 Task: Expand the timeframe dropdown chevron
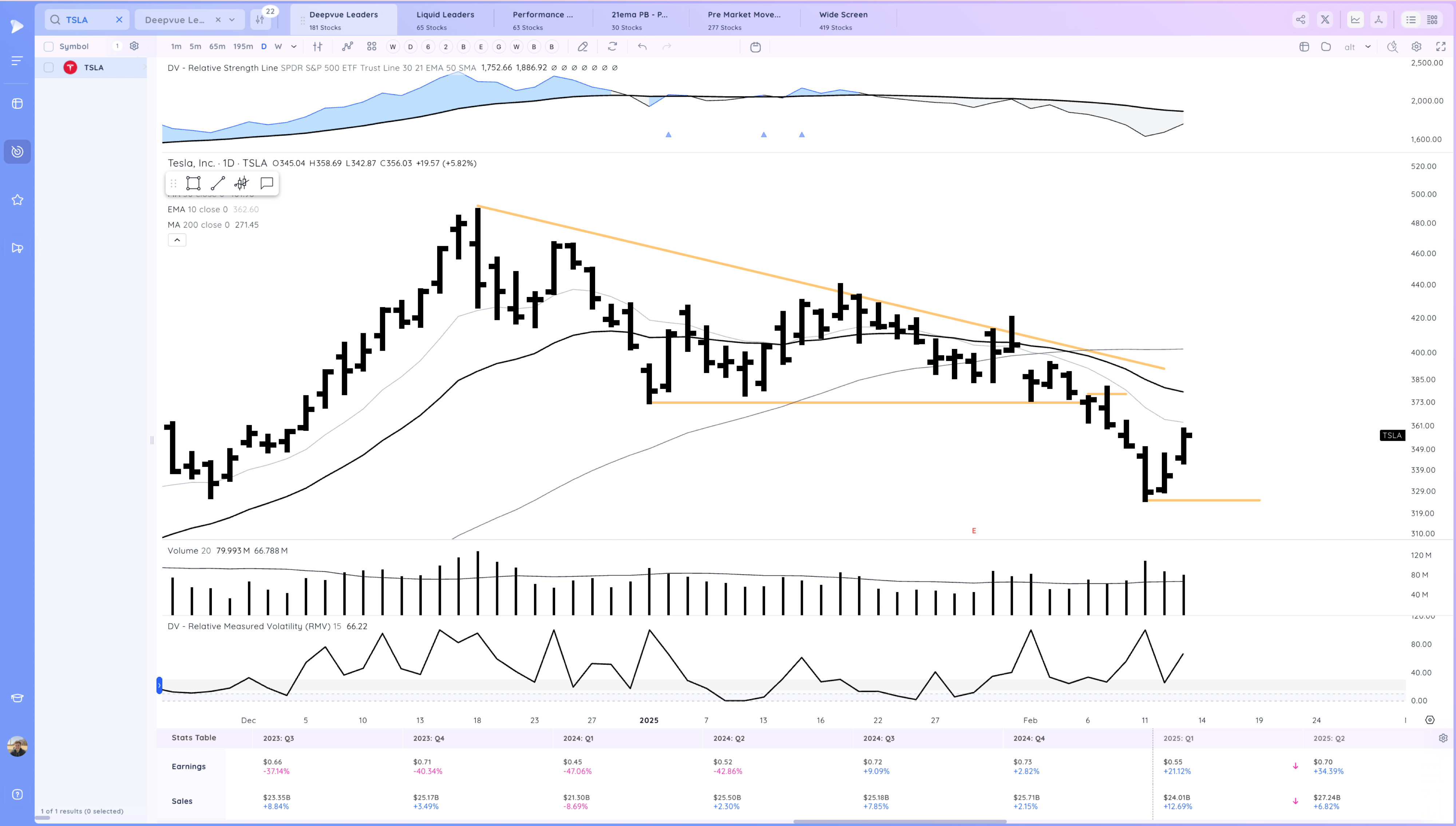click(294, 47)
